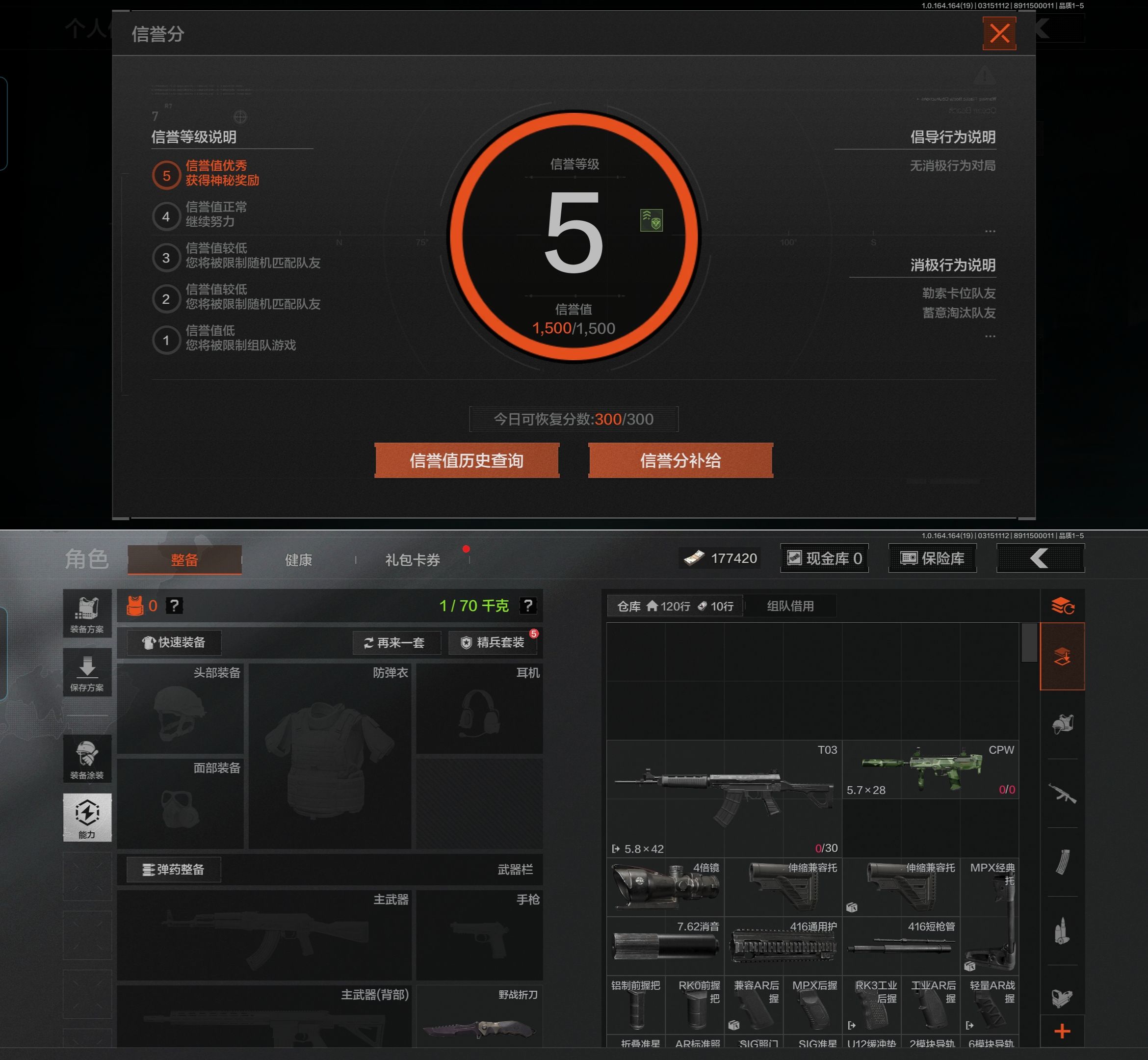Click the 信誉分补给 button
The image size is (1148, 1060).
click(x=680, y=461)
